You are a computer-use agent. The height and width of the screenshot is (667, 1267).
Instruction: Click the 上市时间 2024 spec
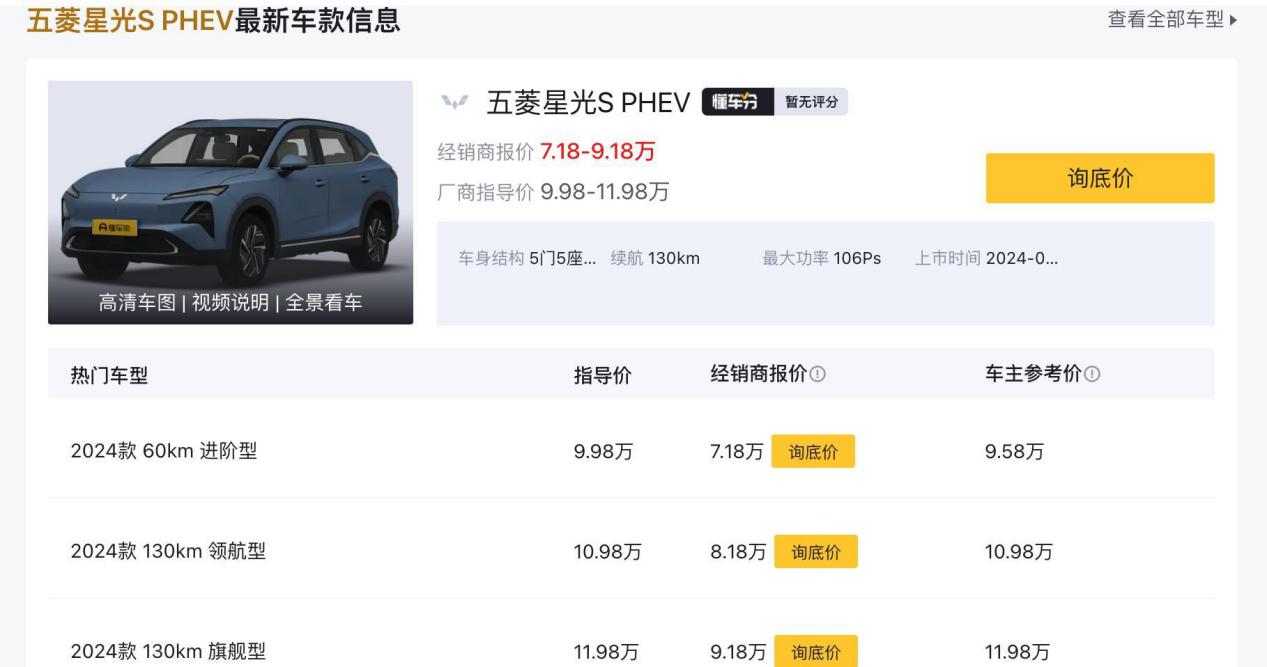pos(987,258)
